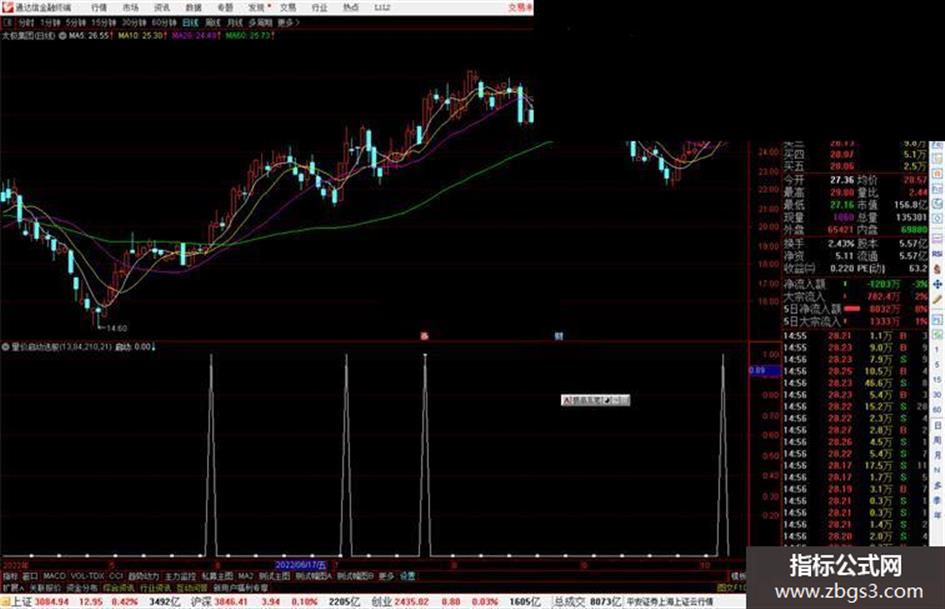Select the 多 period sidebar button
The height and width of the screenshot is (609, 945).
click(937, 485)
